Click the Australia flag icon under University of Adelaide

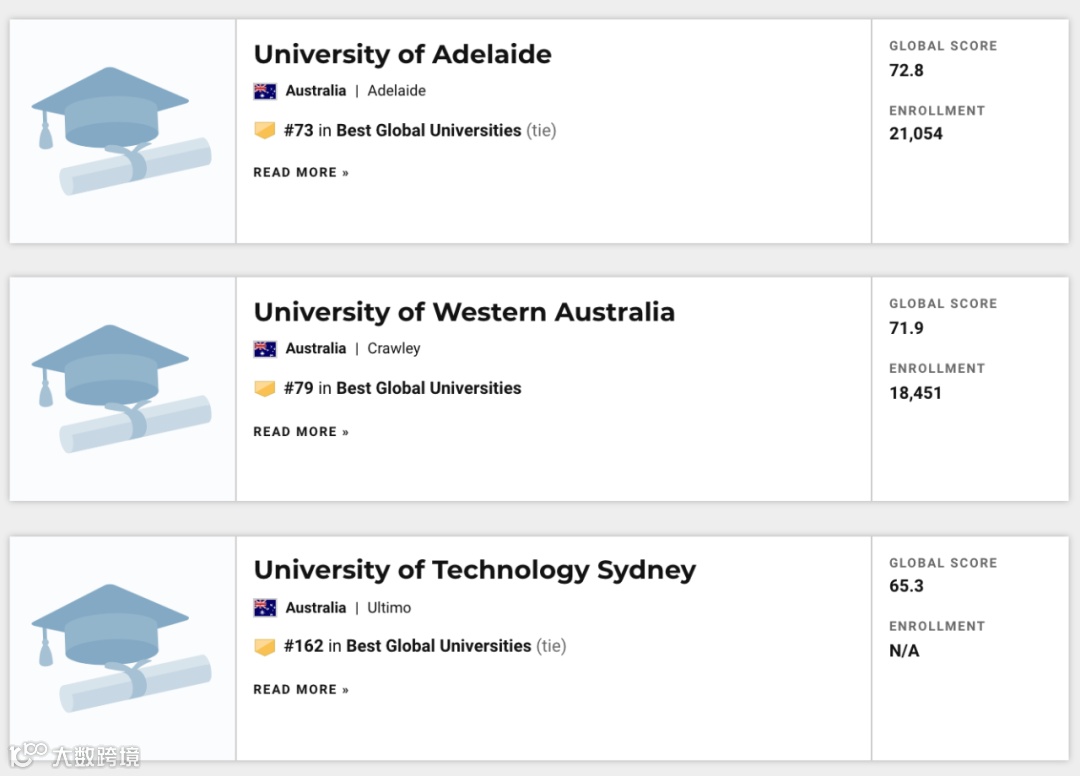click(x=265, y=91)
